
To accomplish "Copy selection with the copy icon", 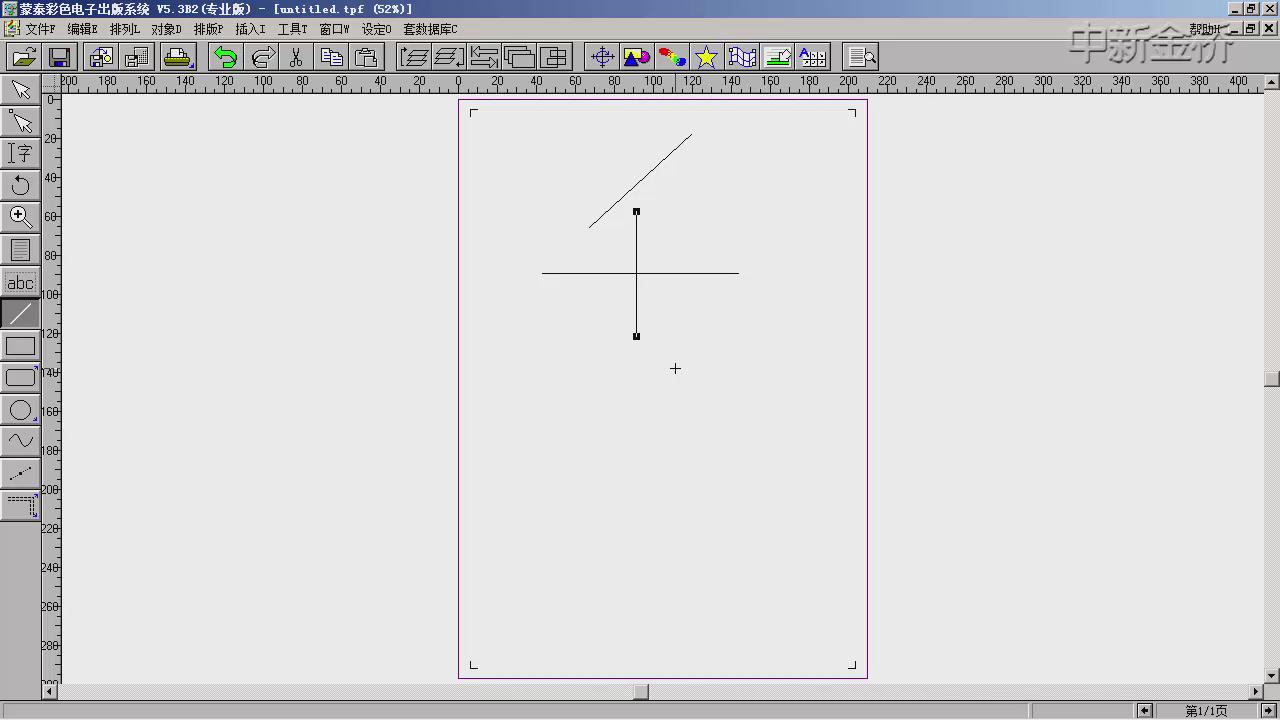I will [331, 57].
